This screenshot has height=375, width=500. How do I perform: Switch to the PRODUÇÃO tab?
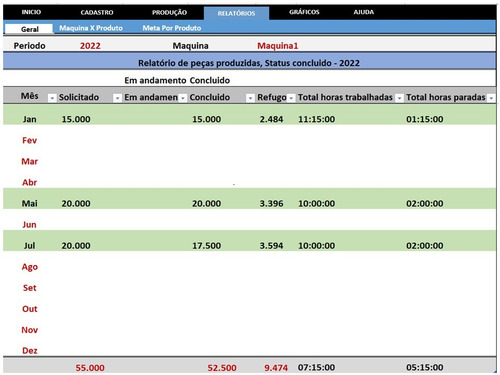click(x=169, y=12)
